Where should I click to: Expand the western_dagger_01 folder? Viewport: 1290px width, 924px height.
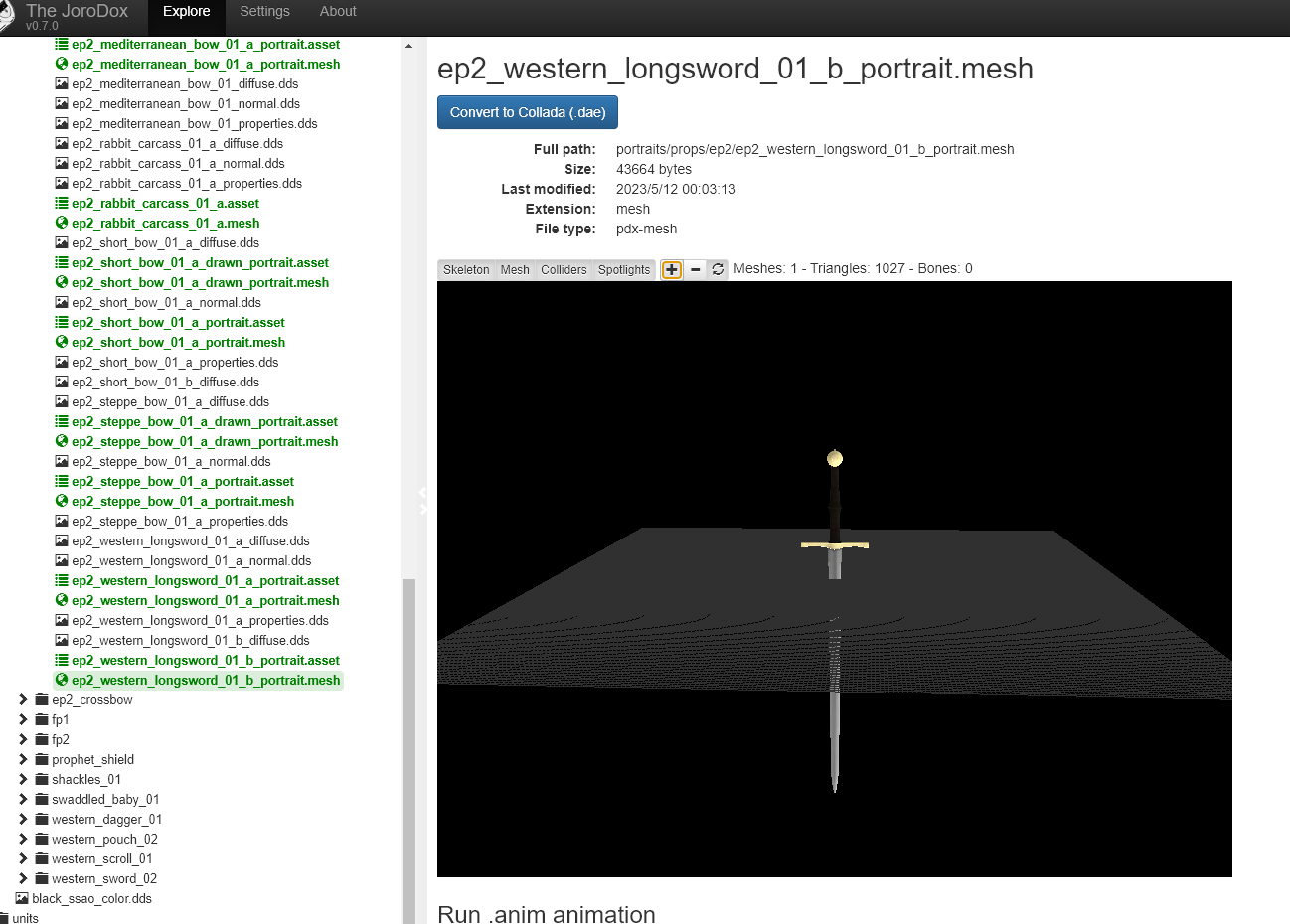23,819
